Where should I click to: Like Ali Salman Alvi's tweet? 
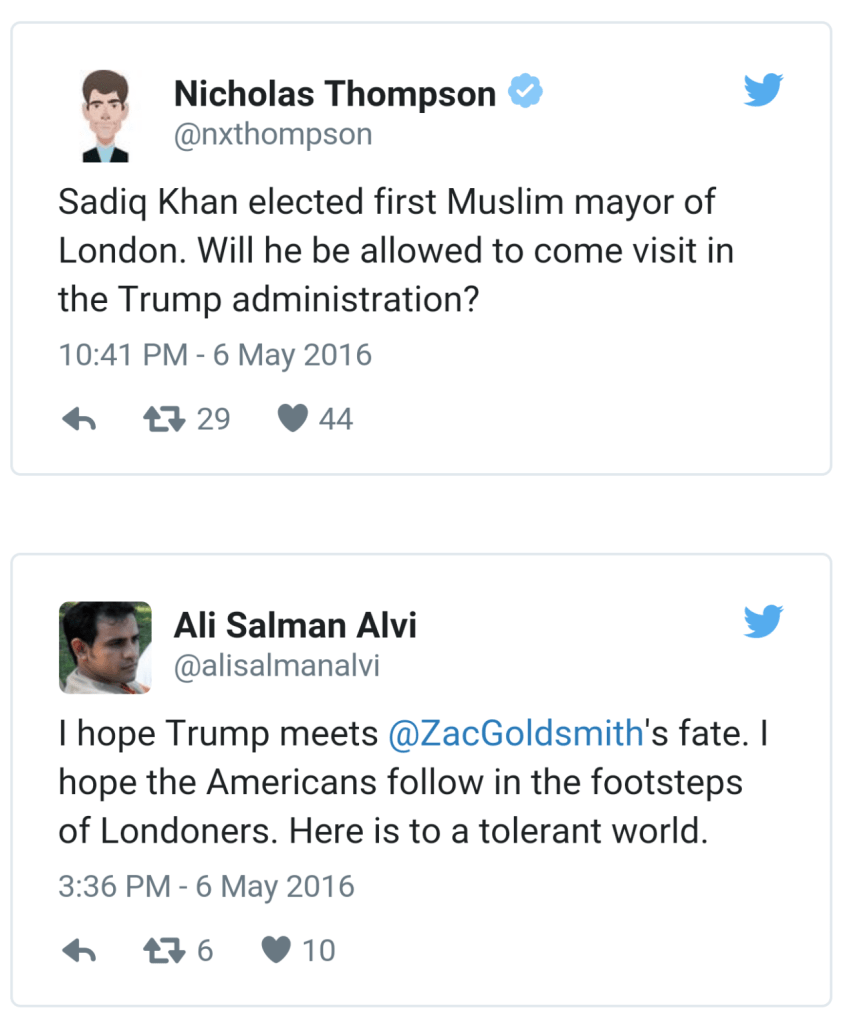pos(275,951)
